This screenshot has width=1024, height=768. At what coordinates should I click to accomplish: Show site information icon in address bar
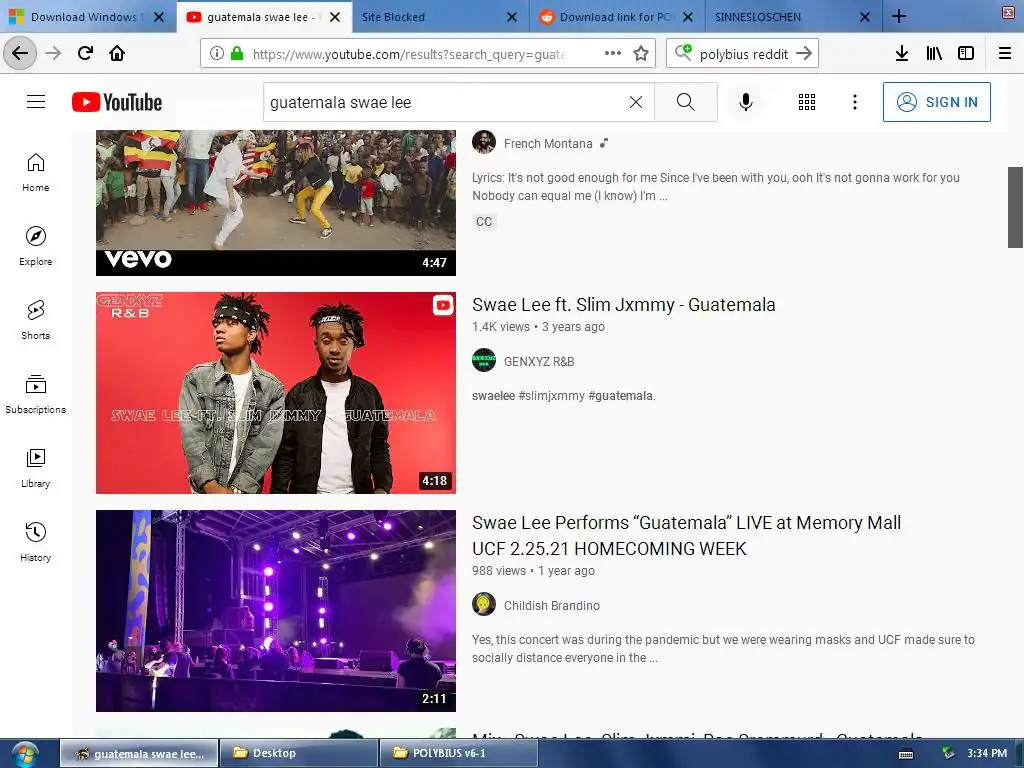(217, 53)
